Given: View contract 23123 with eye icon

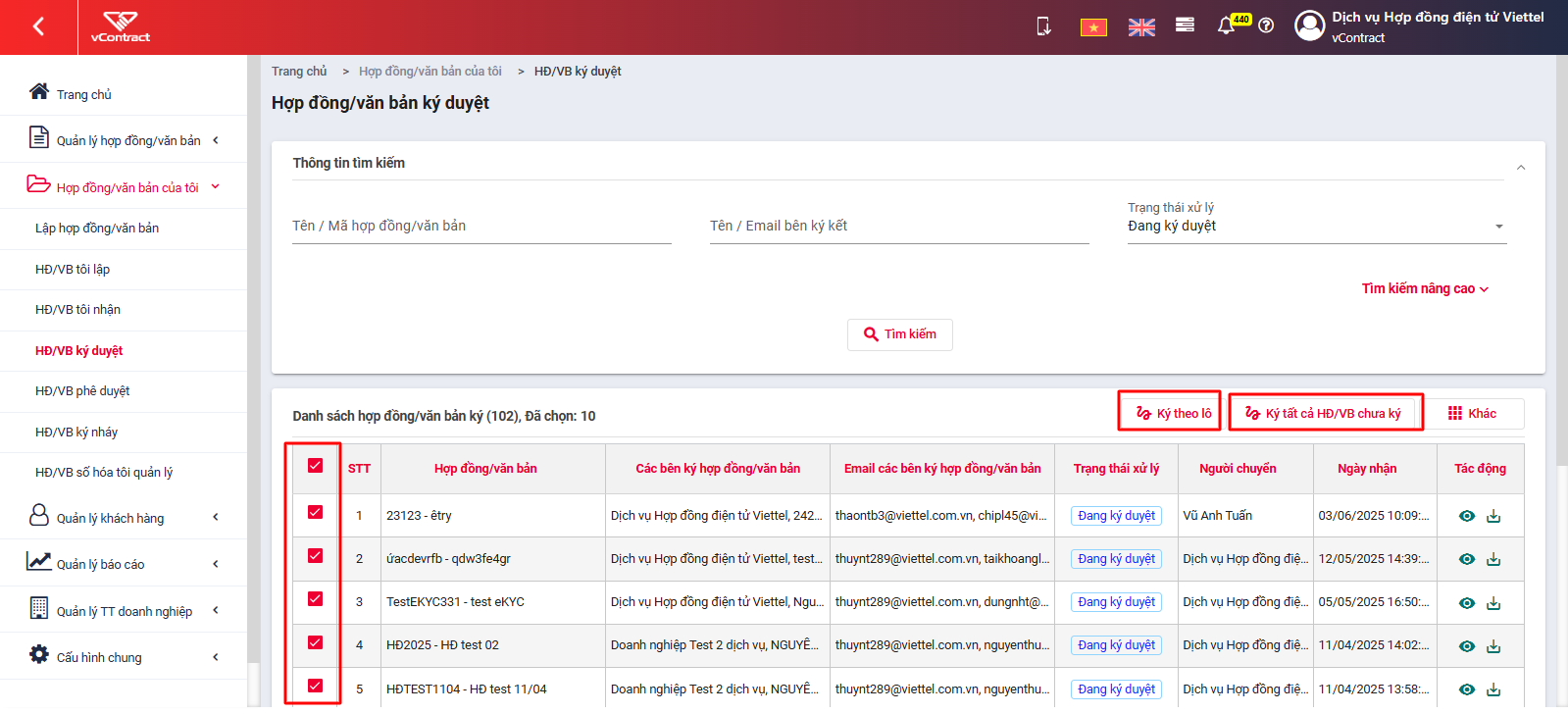Looking at the screenshot, I should coord(1467,516).
